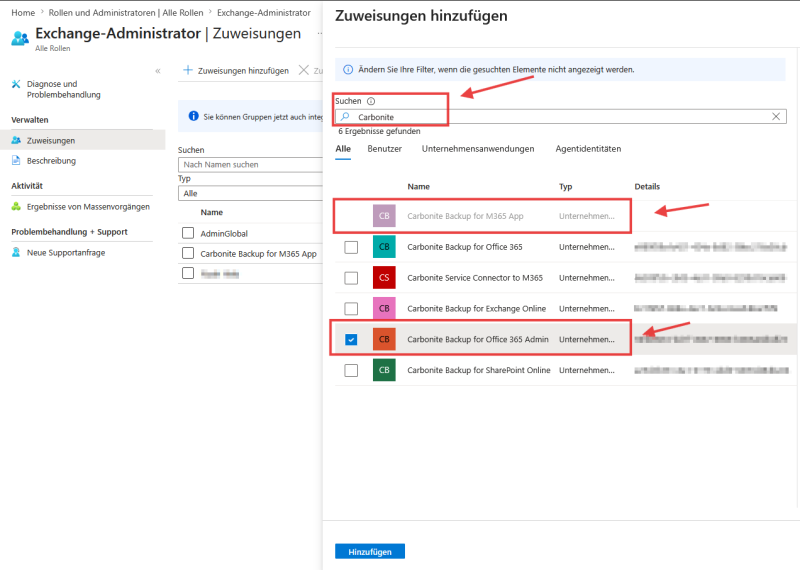Click the info icon in filter hint banner
Viewport: 800px width, 570px height.
(x=347, y=69)
